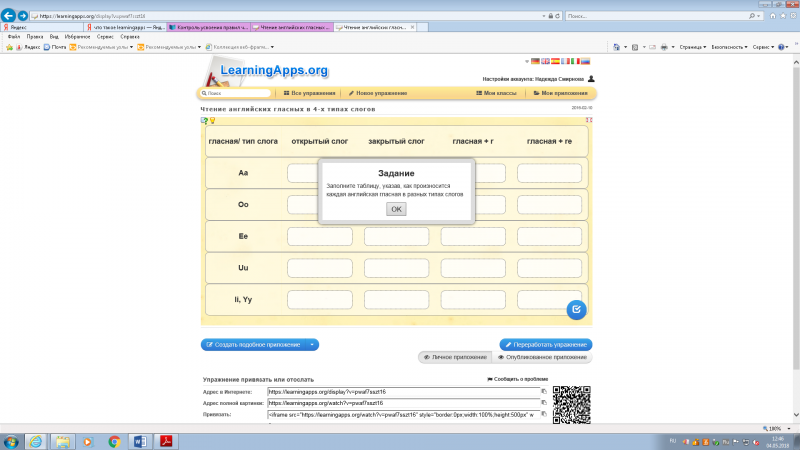Open Мои классы link
800x450 pixels.
496,93
